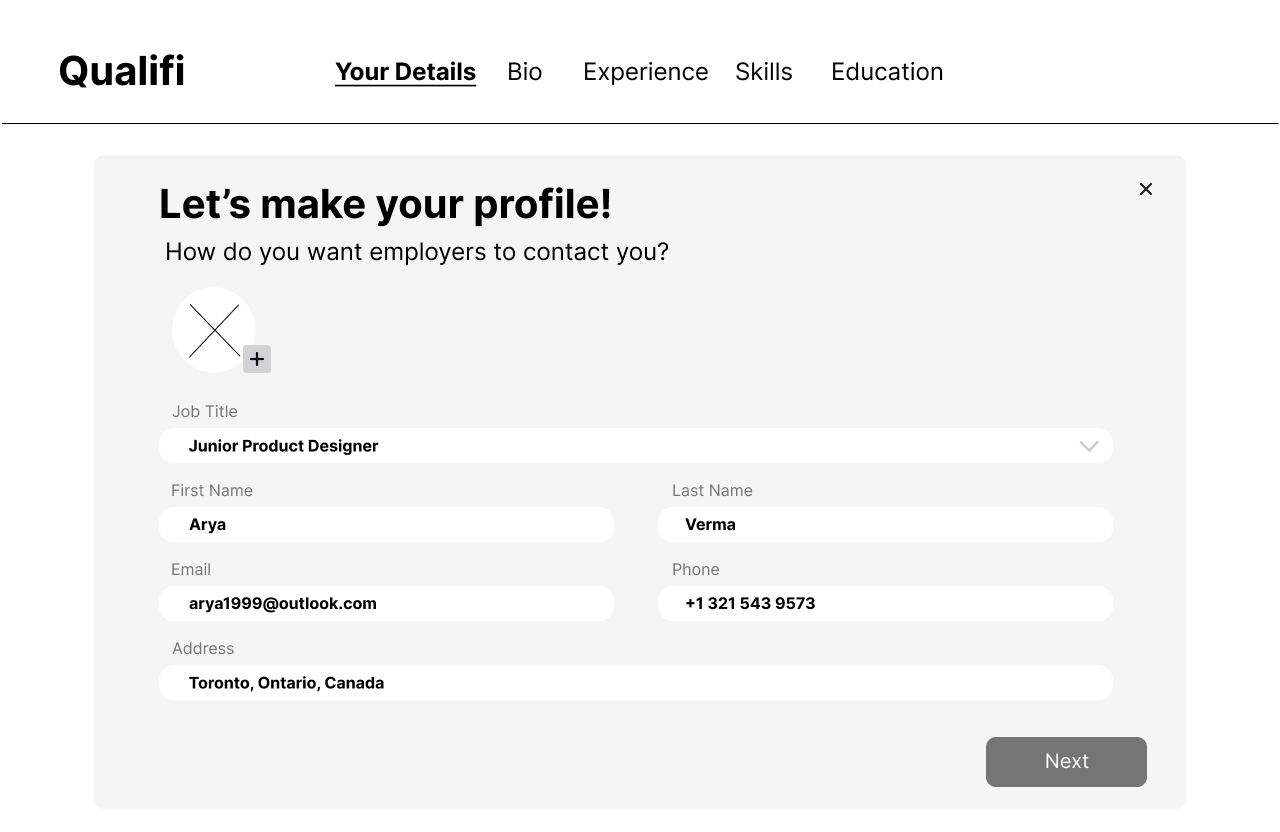Open the Experience tab

coord(645,72)
